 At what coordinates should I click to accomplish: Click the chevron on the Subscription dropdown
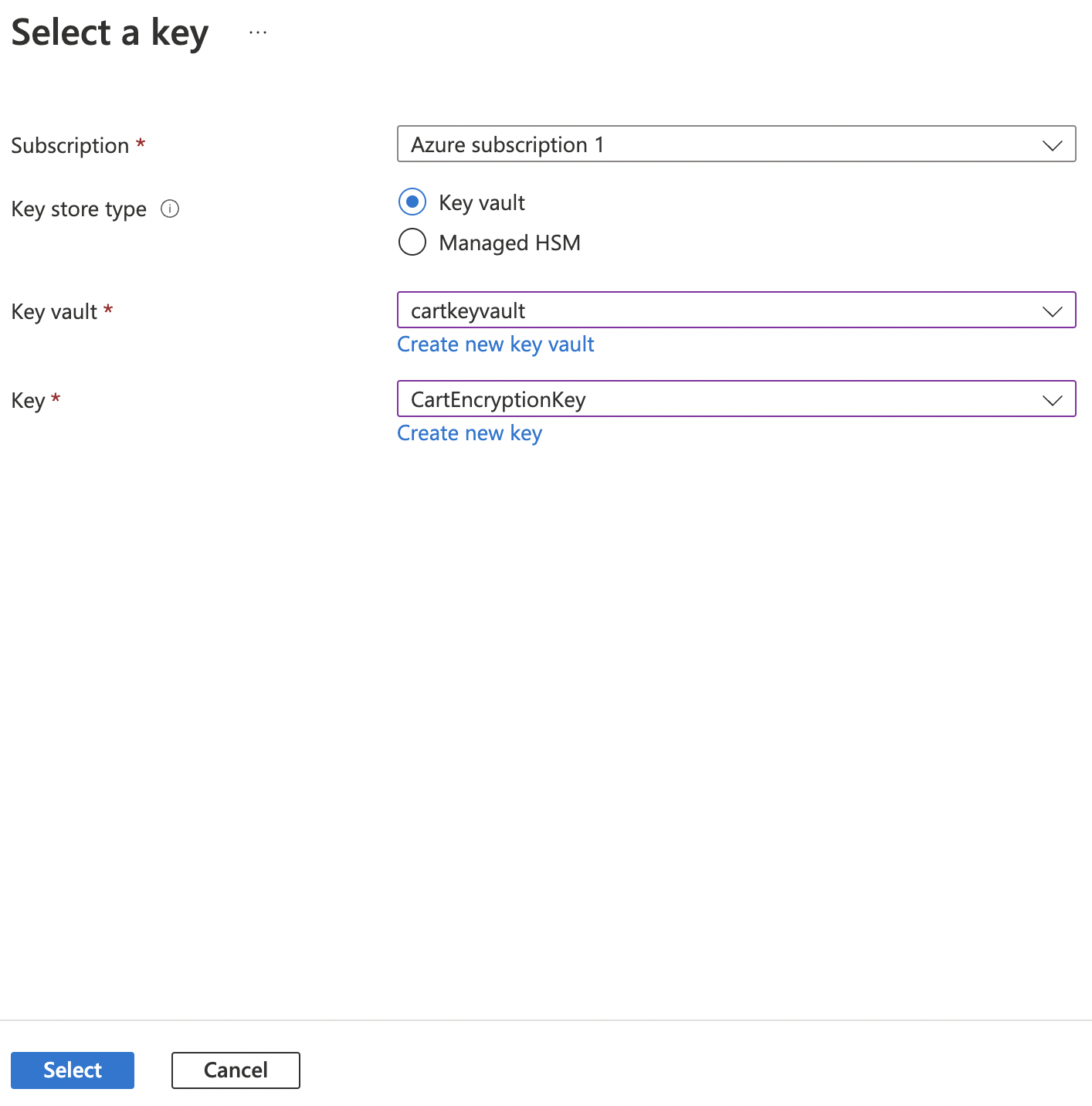coord(1052,144)
